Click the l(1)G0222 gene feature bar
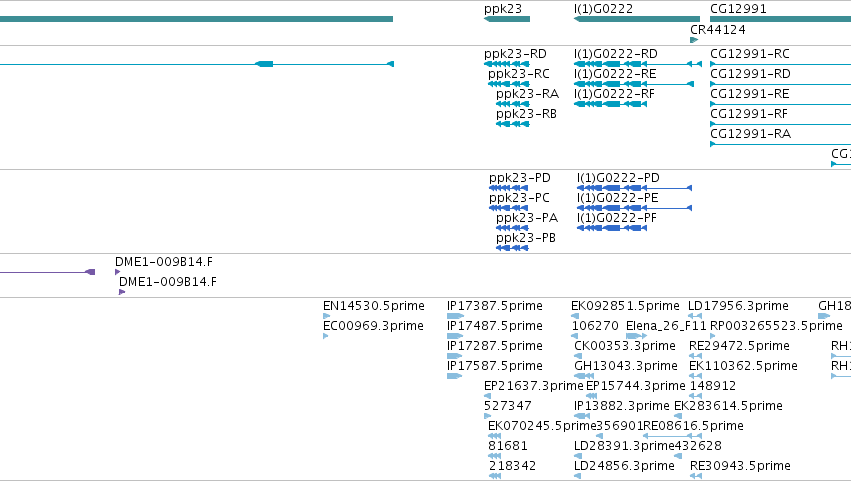 637,19
